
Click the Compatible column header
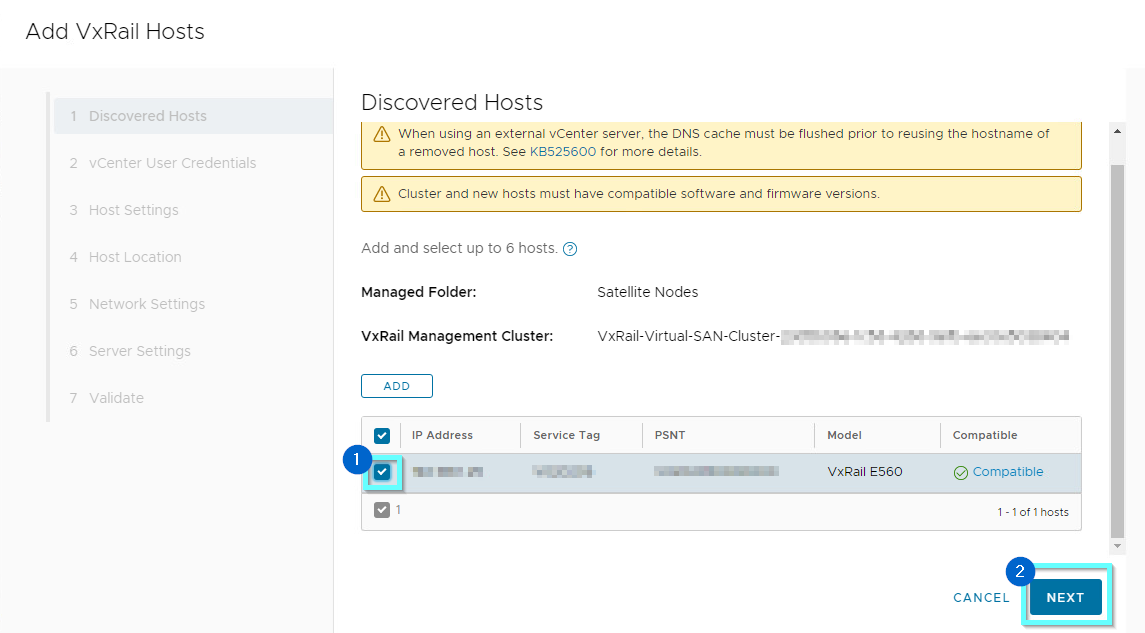pos(985,435)
